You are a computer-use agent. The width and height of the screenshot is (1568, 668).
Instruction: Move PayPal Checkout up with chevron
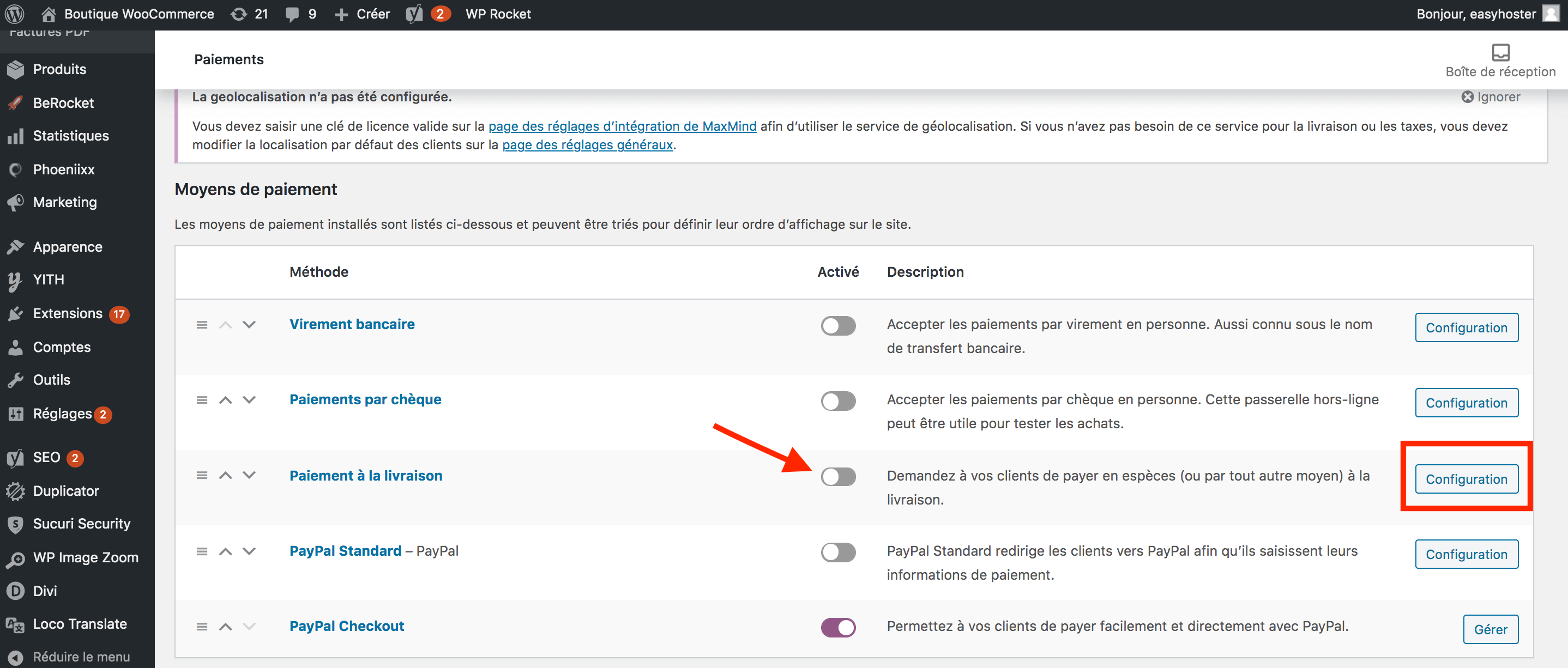[226, 627]
